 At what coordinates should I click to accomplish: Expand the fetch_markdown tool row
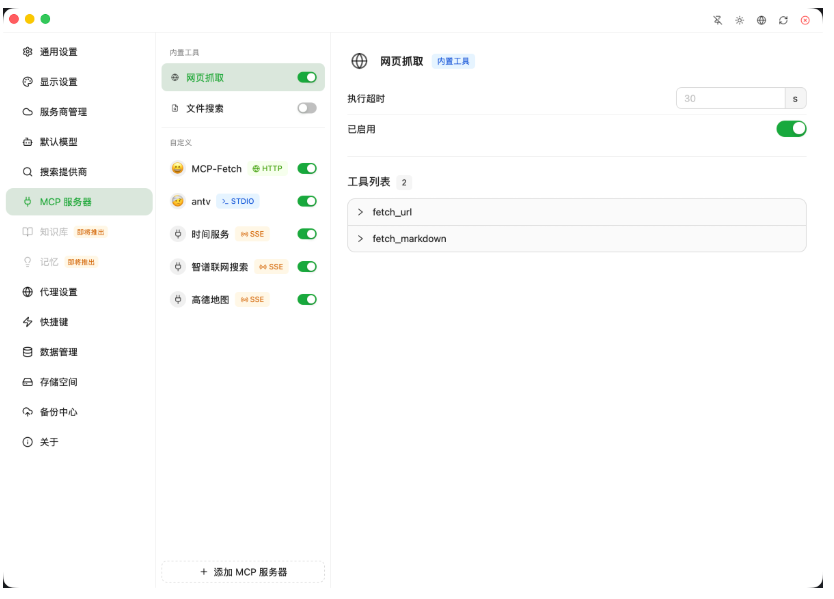pyautogui.click(x=577, y=239)
